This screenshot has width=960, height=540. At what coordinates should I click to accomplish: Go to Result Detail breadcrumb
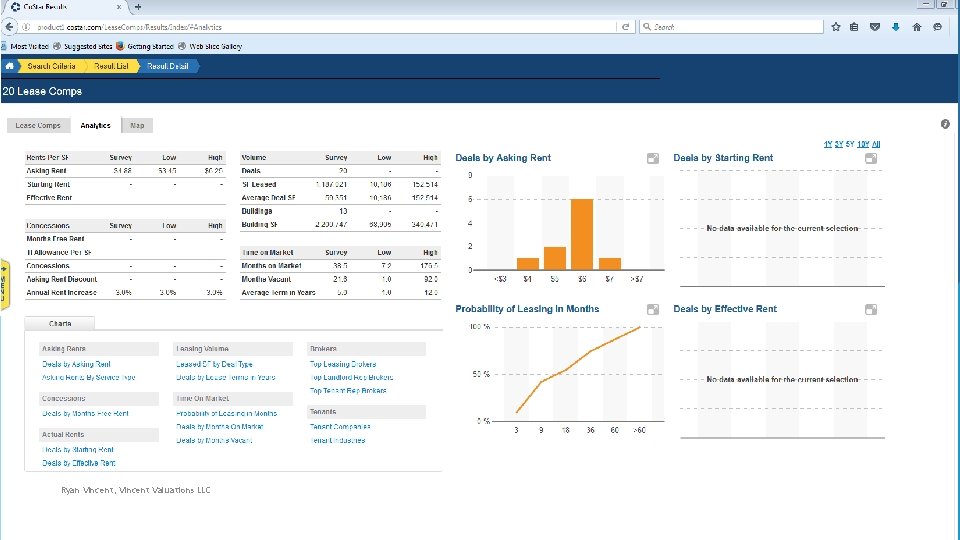pyautogui.click(x=168, y=66)
